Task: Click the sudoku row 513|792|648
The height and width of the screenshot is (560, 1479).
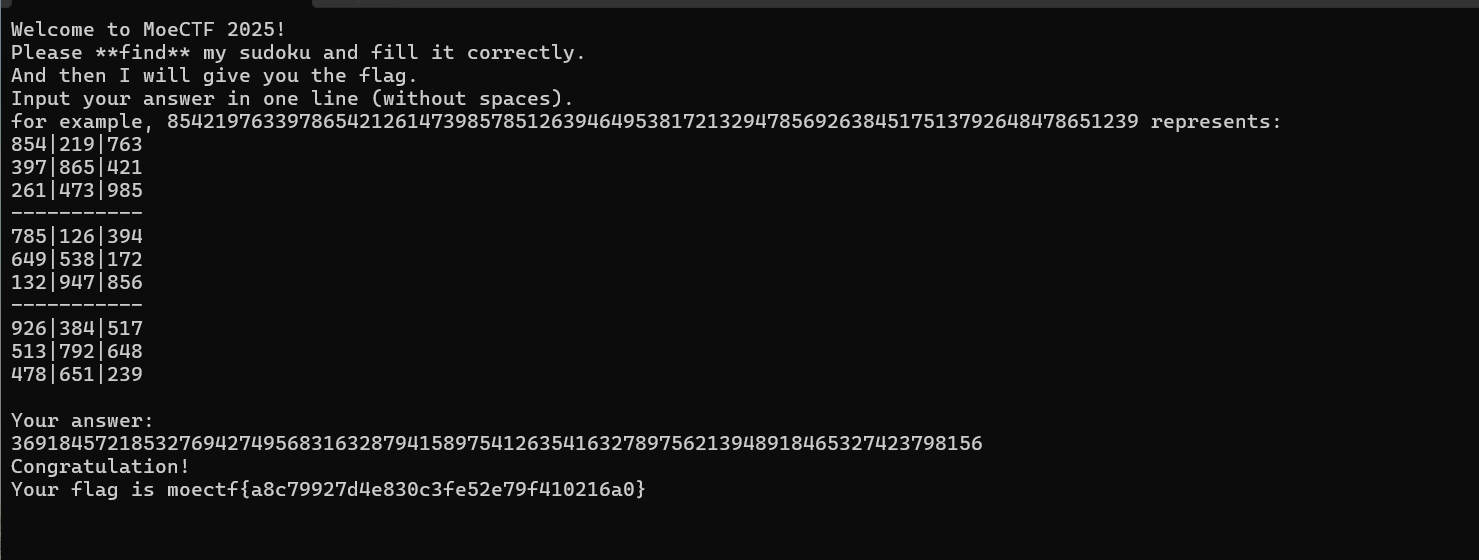Action: tap(77, 352)
